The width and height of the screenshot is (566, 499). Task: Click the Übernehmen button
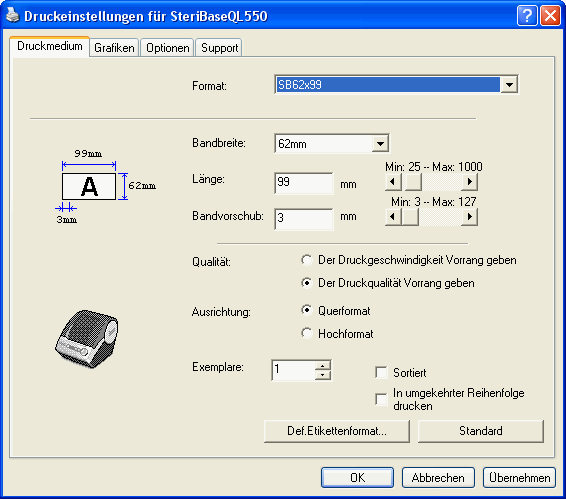pos(519,478)
